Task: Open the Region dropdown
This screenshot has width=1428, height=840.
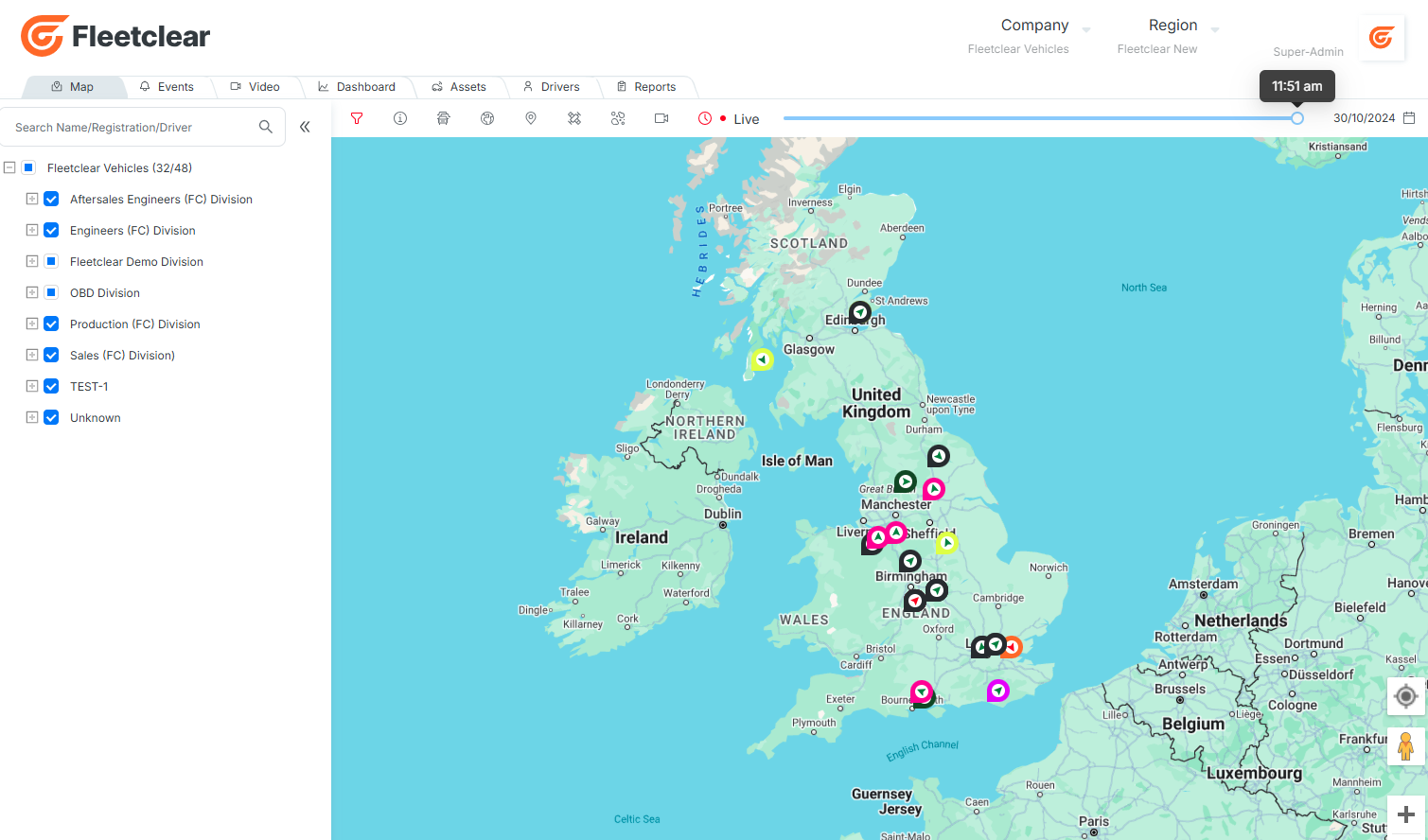Action: click(1180, 25)
